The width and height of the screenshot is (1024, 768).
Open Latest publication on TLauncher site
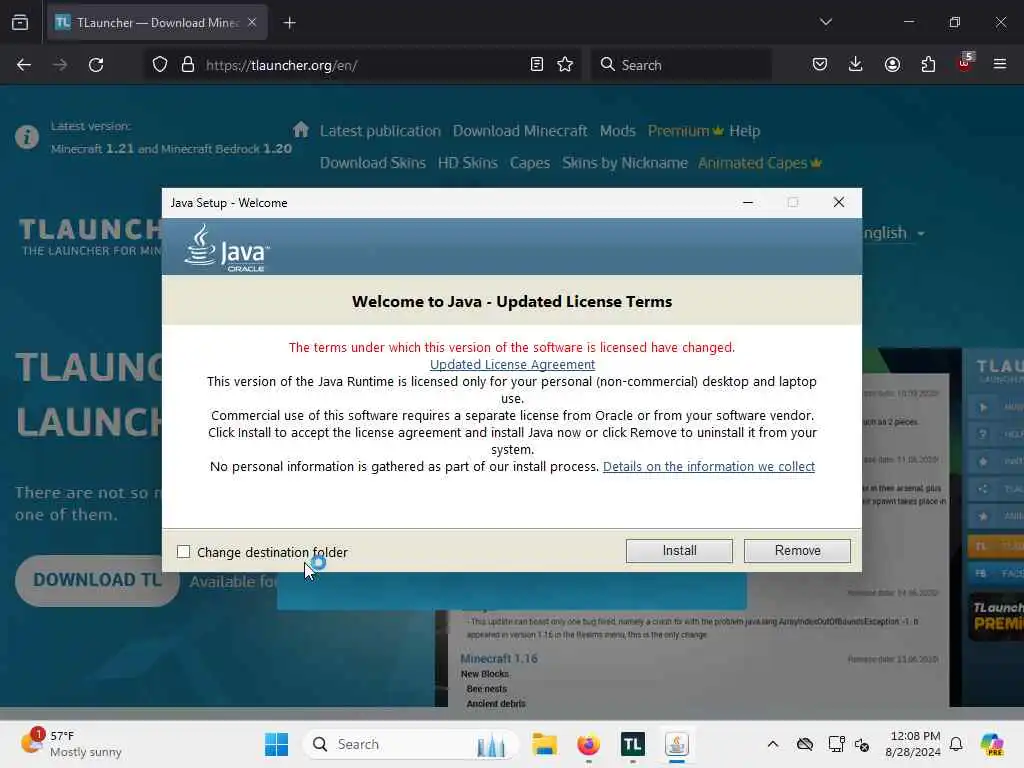click(380, 131)
